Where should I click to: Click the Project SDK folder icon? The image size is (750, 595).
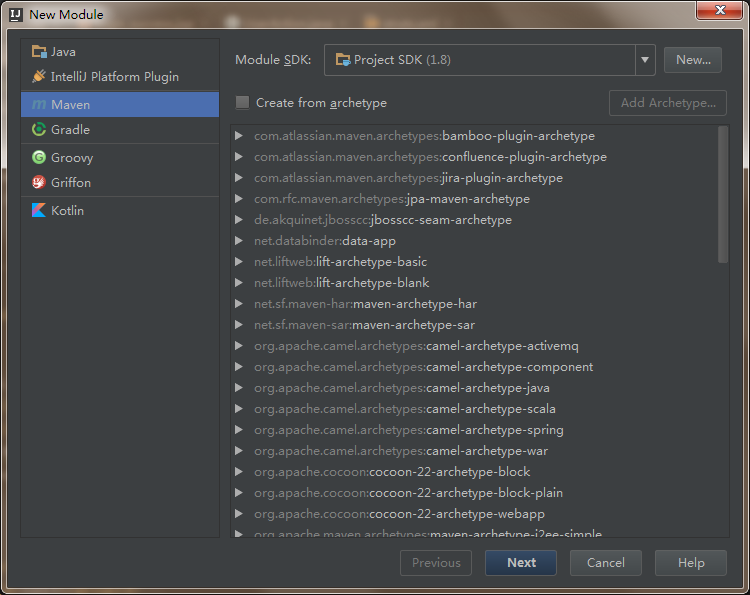343,60
